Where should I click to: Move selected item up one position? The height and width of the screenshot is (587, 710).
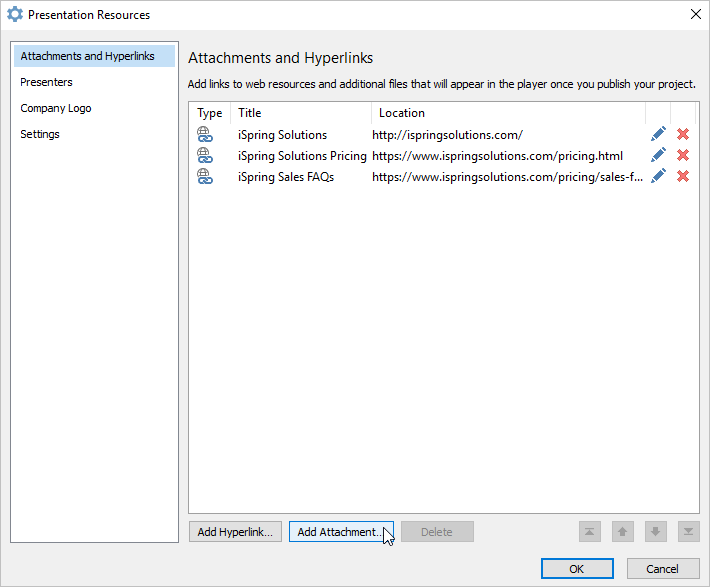point(623,531)
